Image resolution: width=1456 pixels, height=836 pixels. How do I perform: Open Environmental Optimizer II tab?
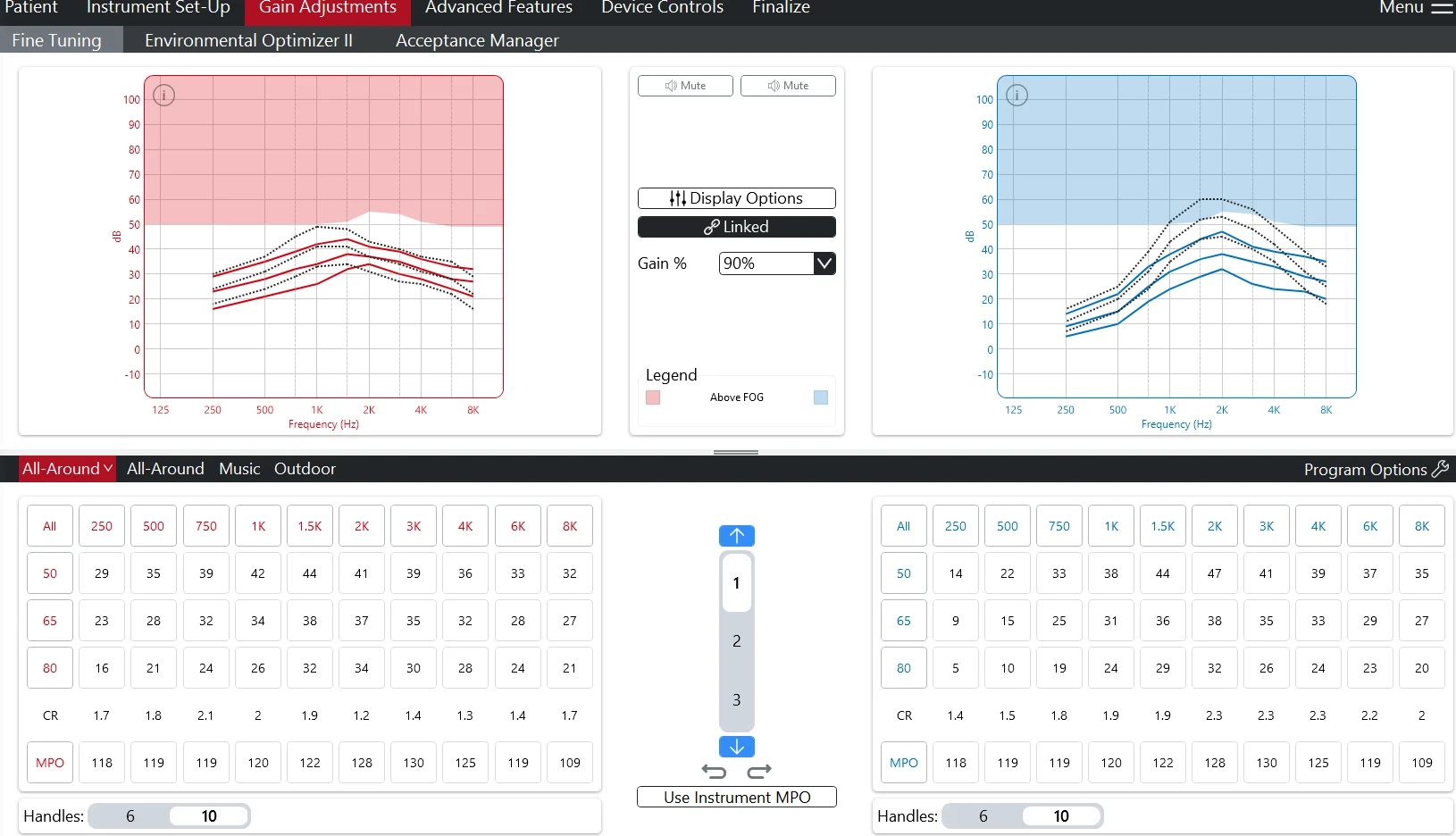tap(248, 40)
